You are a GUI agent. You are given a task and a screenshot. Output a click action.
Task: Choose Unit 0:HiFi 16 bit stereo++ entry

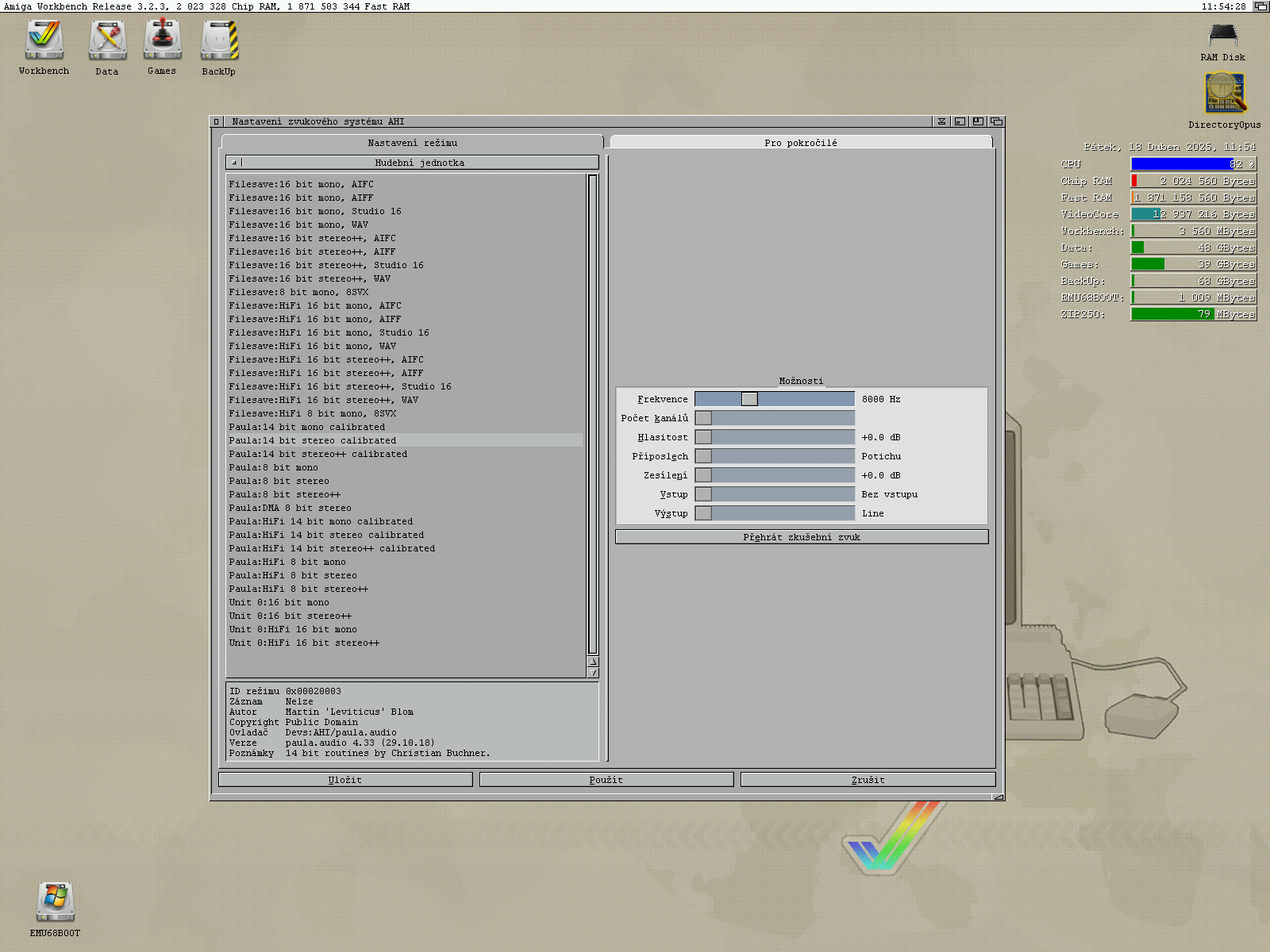[304, 643]
